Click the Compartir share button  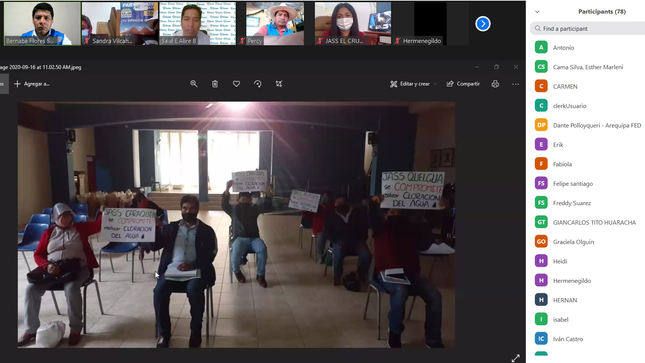(x=463, y=84)
